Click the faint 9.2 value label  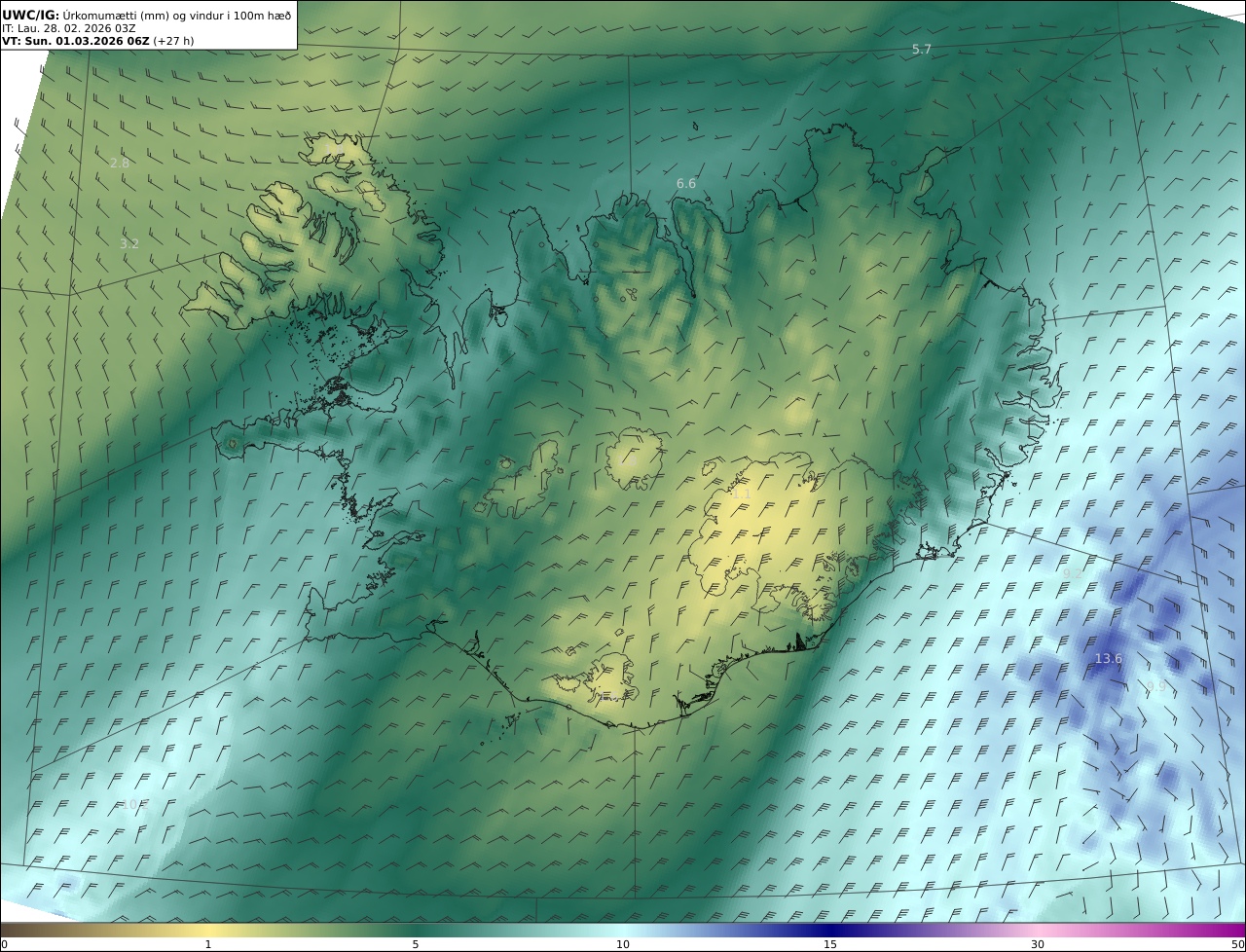click(1072, 573)
